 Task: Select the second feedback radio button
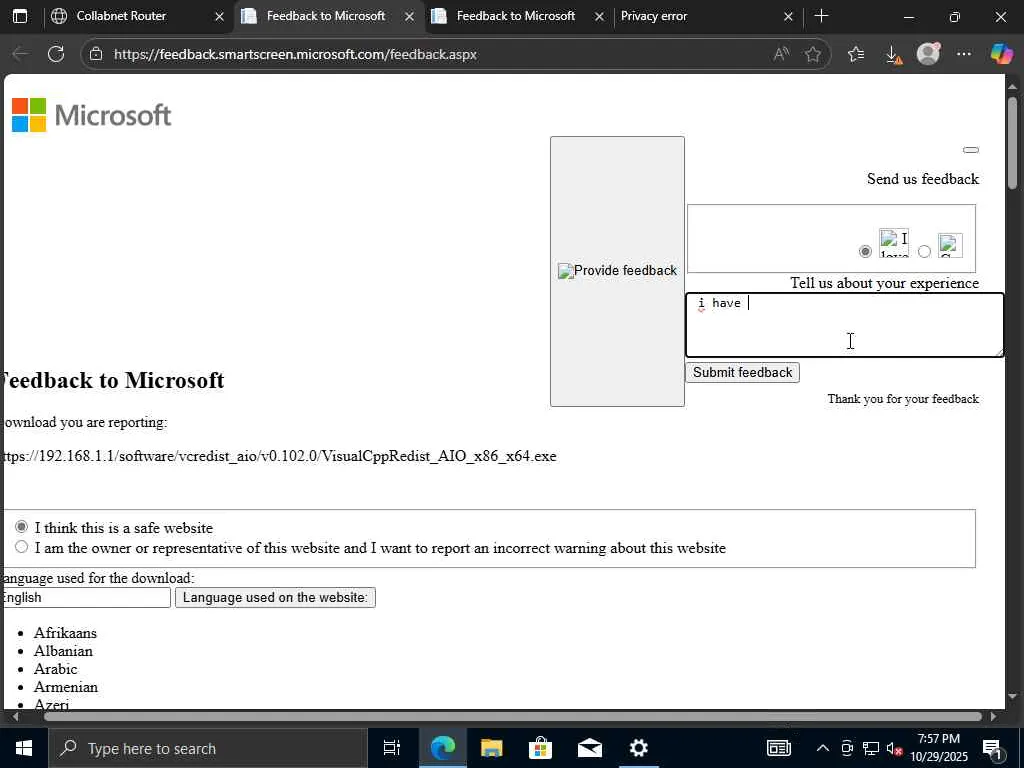924,251
